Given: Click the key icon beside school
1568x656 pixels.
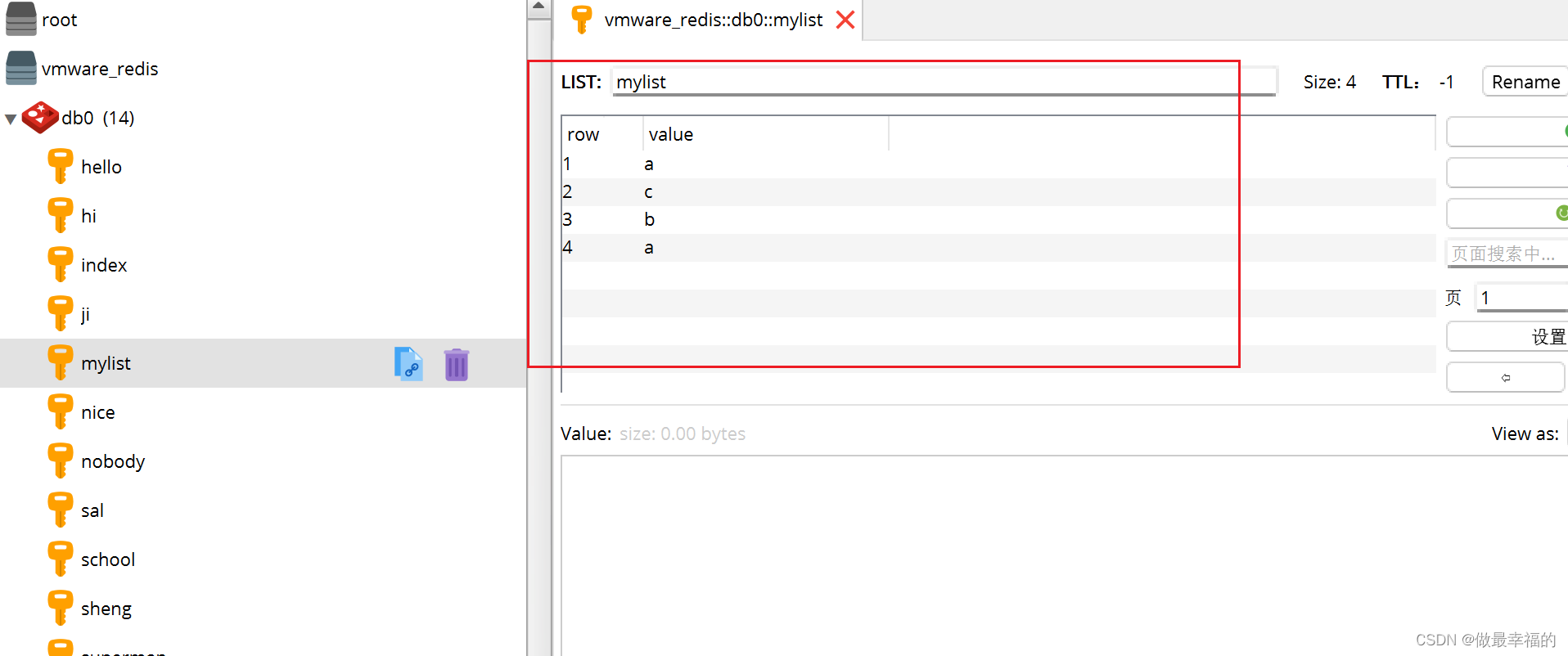Looking at the screenshot, I should [x=60, y=559].
